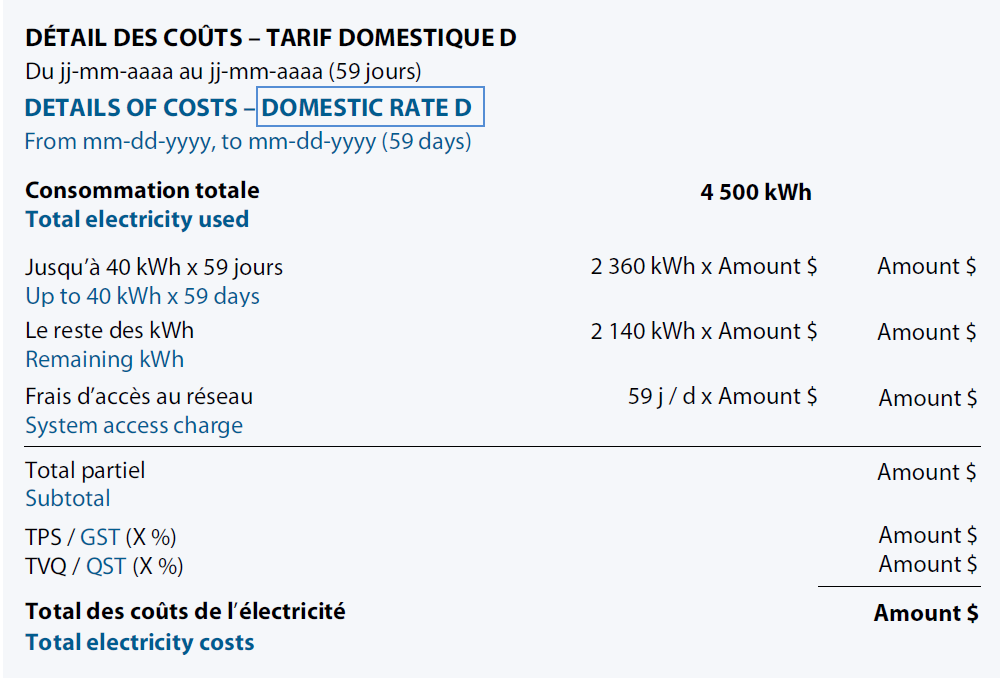Select the Consommation totale label
1000x681 pixels.
[142, 190]
